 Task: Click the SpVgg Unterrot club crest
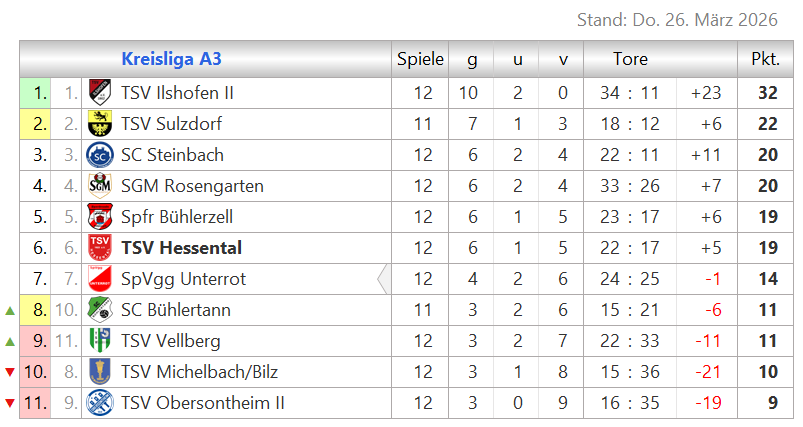[x=99, y=279]
